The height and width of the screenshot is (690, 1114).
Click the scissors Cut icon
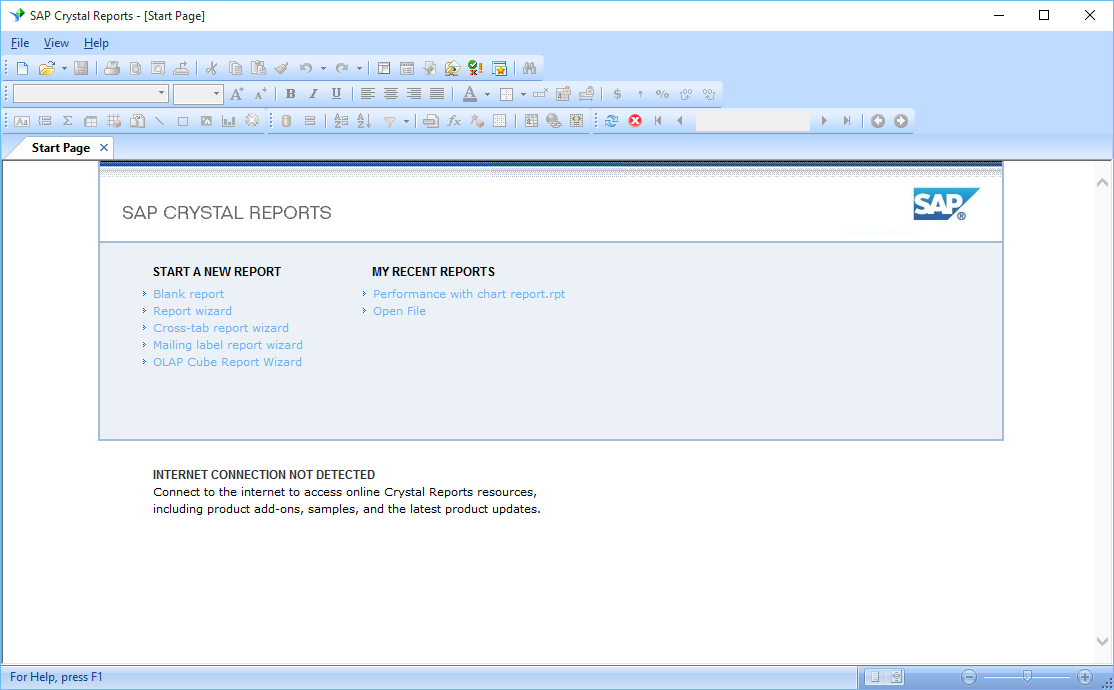pyautogui.click(x=211, y=68)
